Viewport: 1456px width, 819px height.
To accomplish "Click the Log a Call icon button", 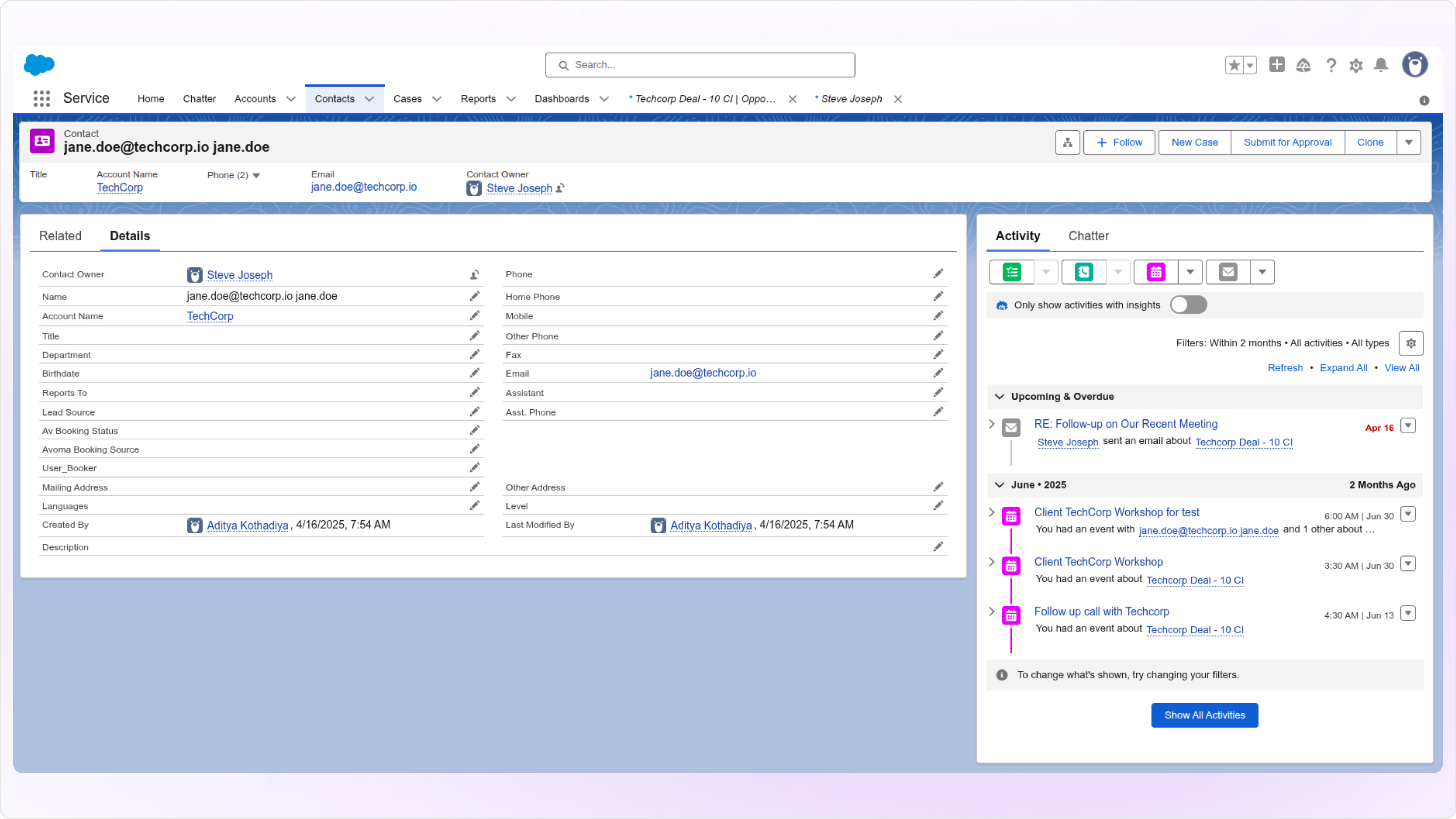I will (x=1083, y=272).
